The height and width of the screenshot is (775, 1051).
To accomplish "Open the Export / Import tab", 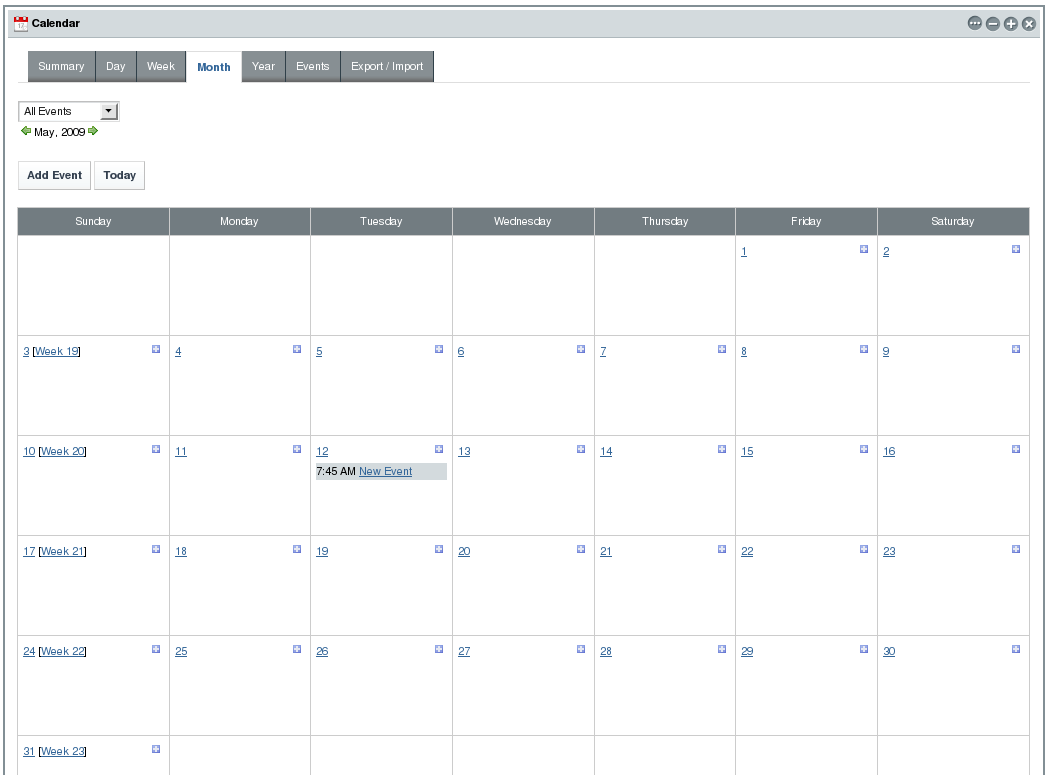I will pyautogui.click(x=387, y=66).
